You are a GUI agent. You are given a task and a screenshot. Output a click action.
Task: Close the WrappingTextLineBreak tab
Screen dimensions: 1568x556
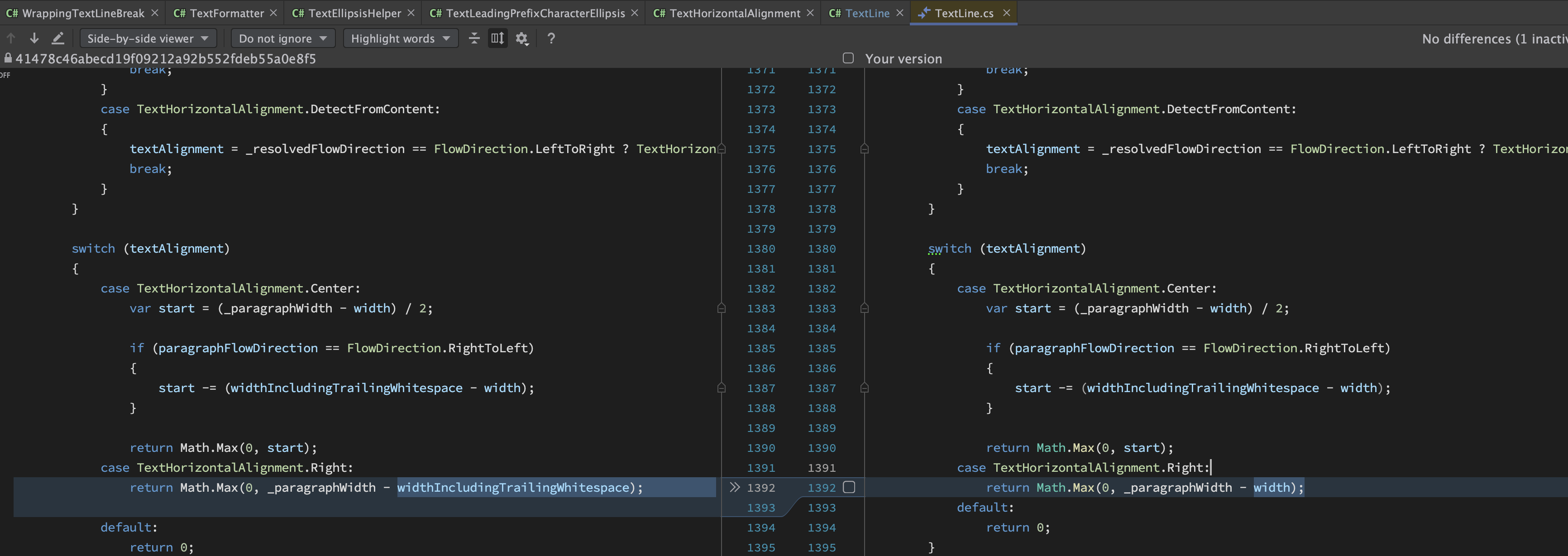[x=154, y=12]
